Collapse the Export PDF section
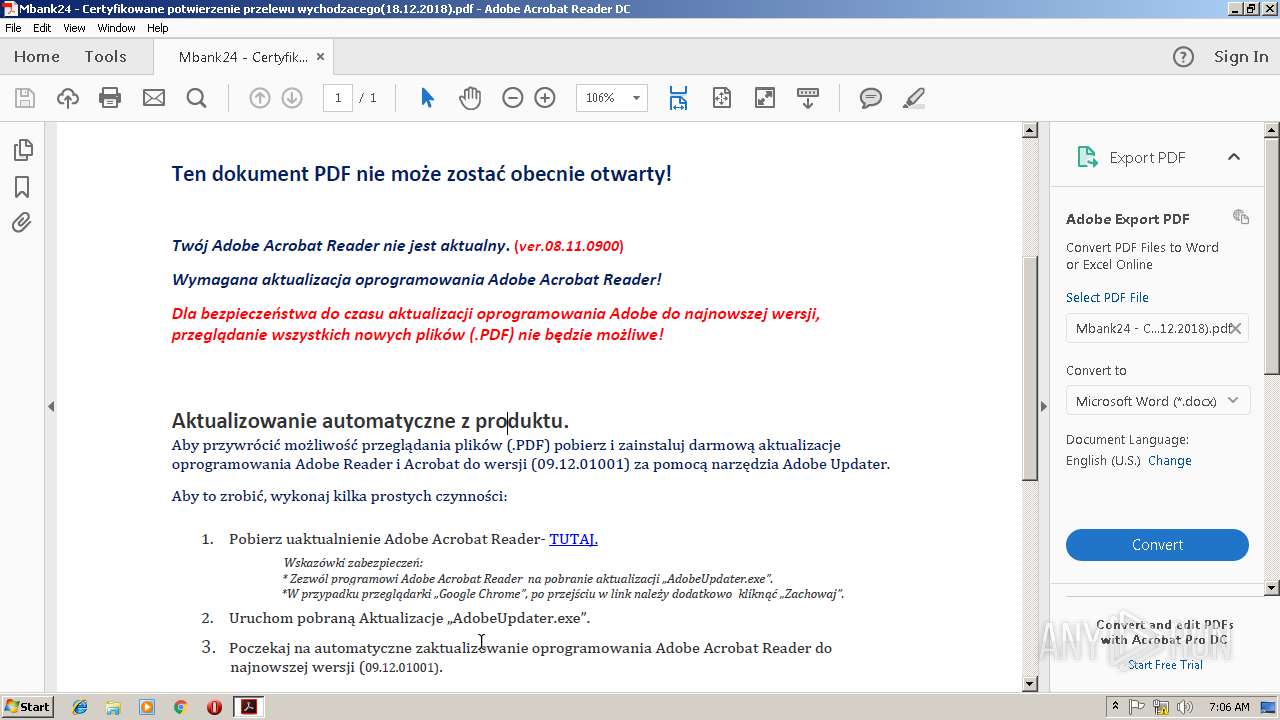The width and height of the screenshot is (1280, 720). [x=1234, y=157]
